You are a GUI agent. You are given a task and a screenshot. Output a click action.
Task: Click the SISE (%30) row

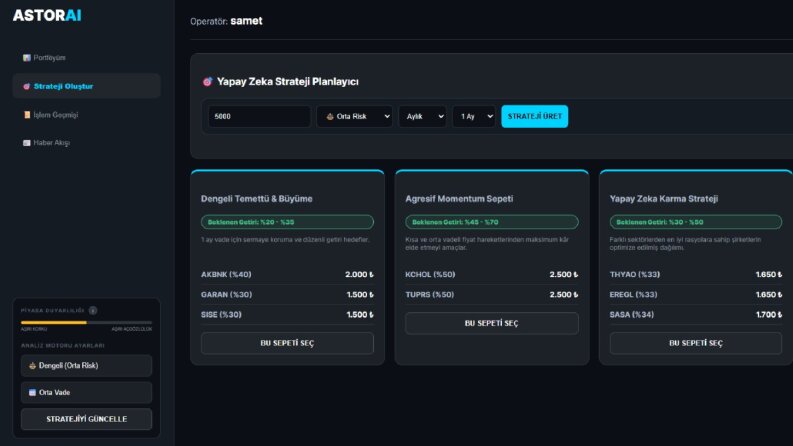(x=287, y=315)
